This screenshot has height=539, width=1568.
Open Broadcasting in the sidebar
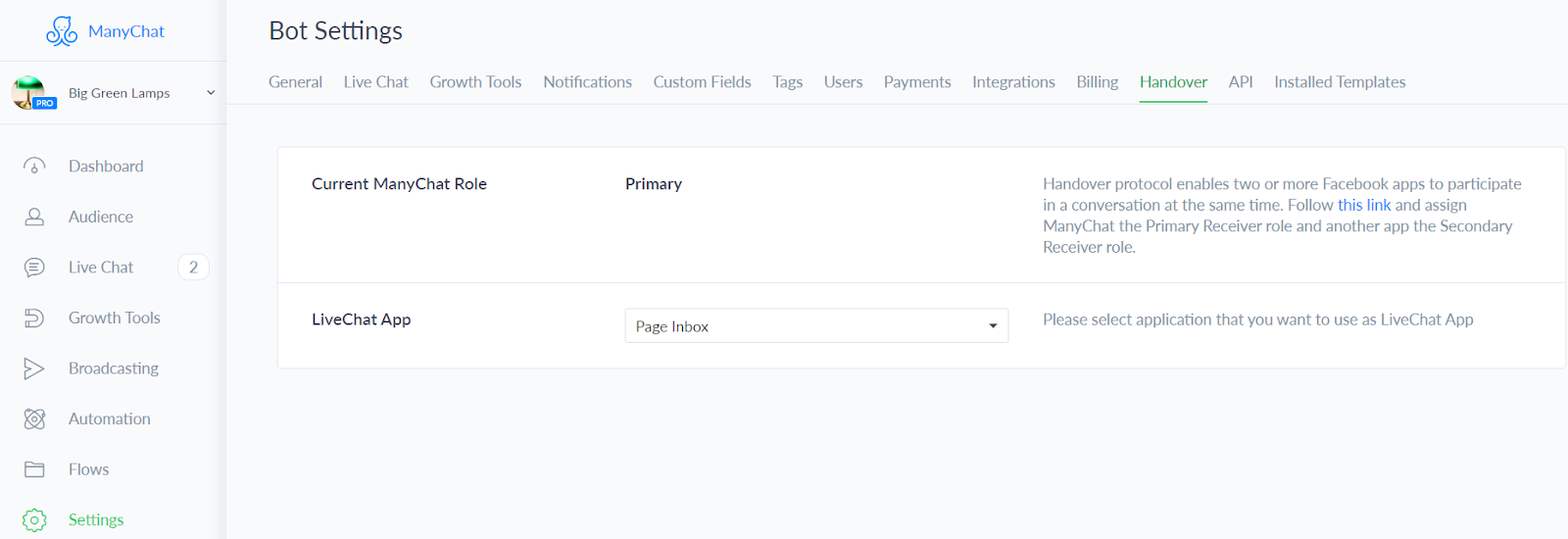114,368
